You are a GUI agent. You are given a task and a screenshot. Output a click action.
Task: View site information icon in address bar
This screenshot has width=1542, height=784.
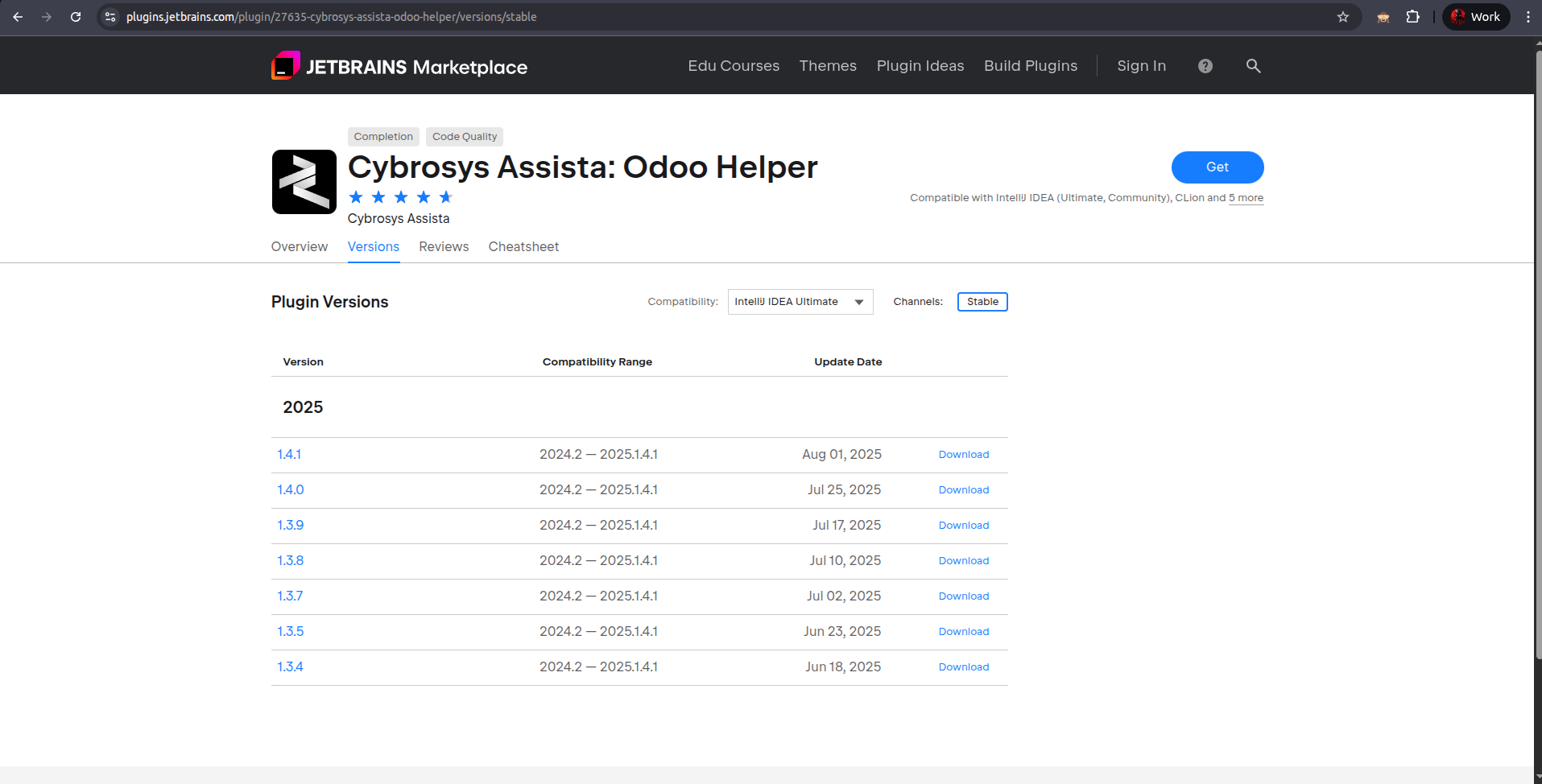(110, 17)
